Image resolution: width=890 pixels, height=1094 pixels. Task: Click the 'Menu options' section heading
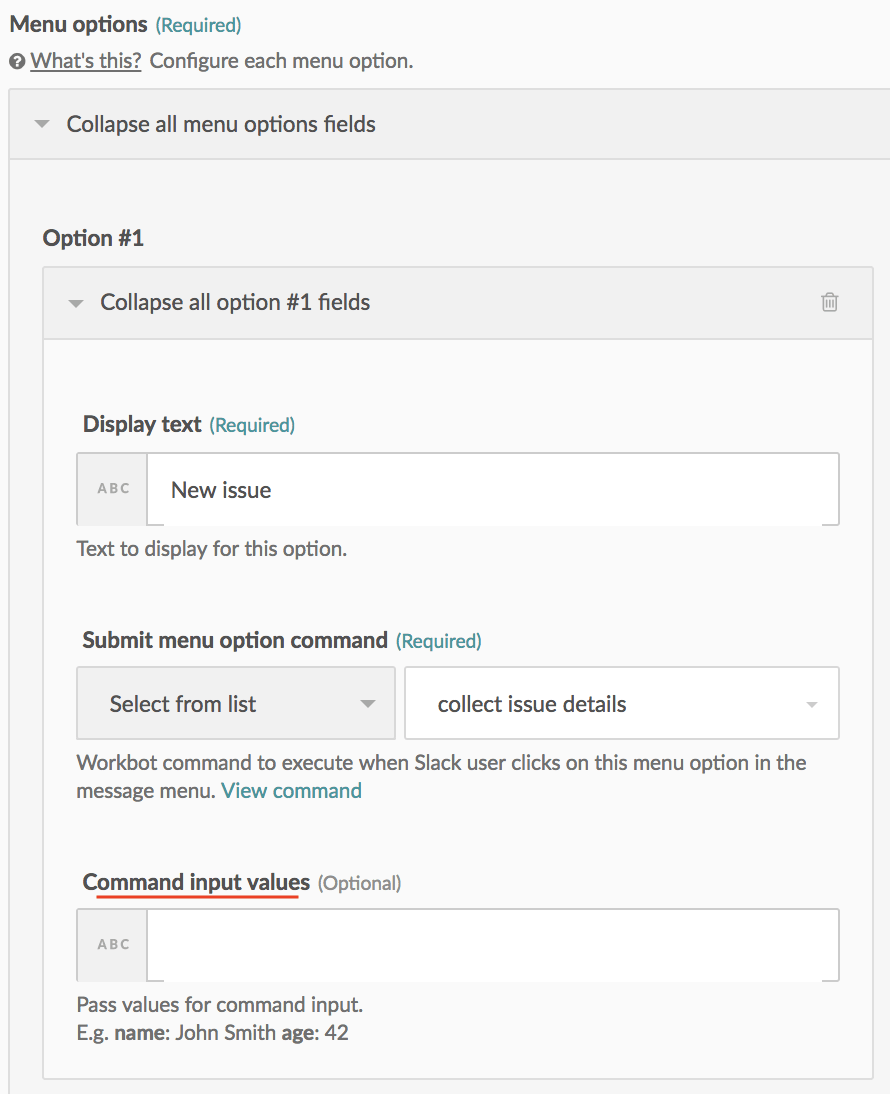78,24
